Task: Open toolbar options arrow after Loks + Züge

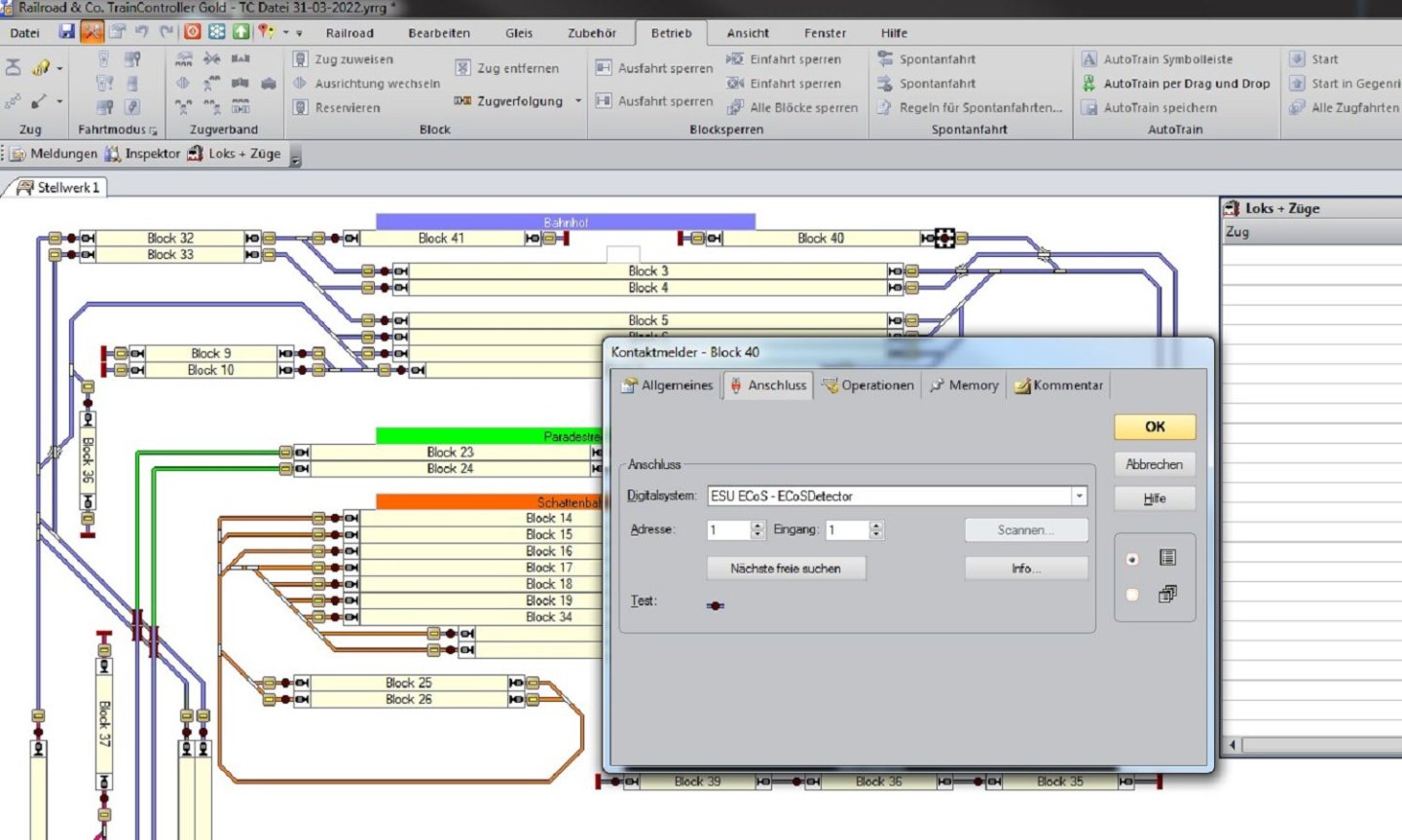Action: point(296,157)
